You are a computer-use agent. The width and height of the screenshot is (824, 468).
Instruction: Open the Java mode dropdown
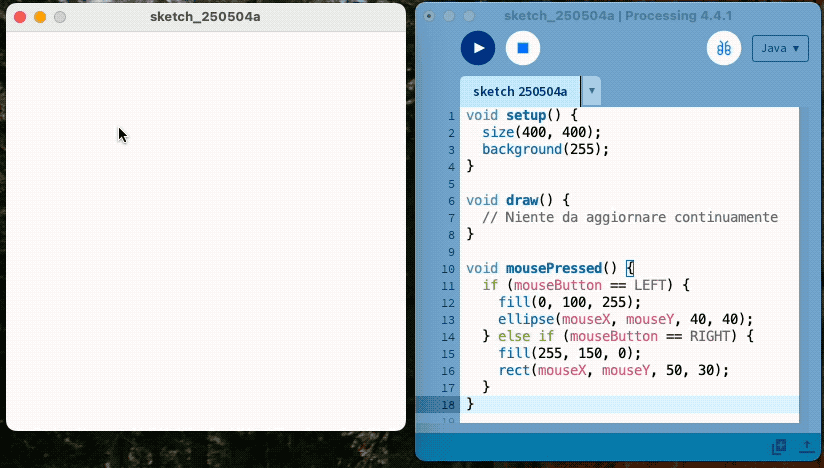tap(779, 48)
